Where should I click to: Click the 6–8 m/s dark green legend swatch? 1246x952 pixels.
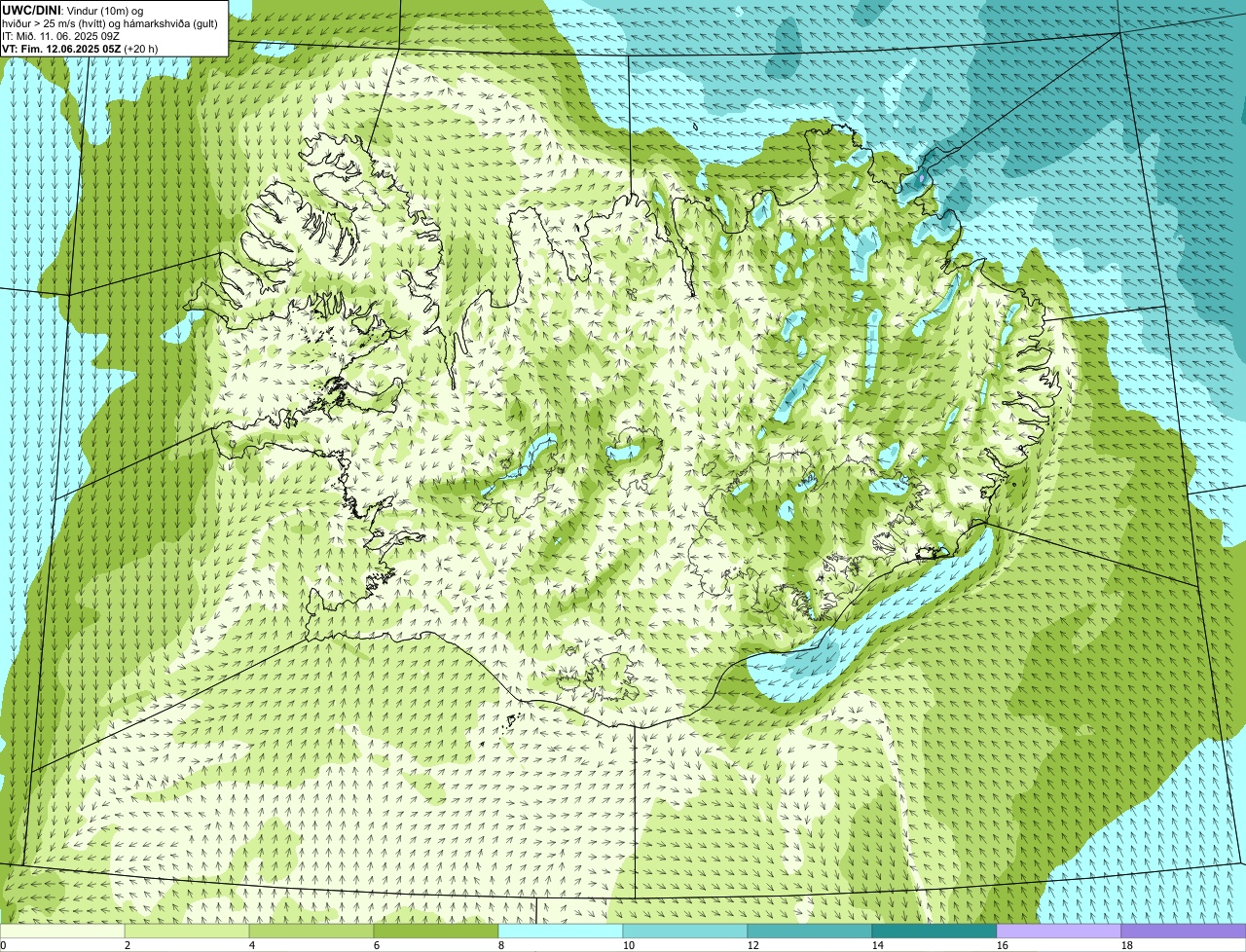click(x=436, y=932)
